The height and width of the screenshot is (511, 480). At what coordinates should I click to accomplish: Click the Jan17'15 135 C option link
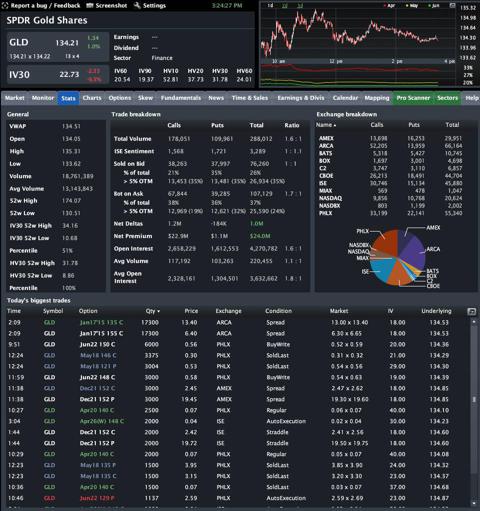pos(101,322)
